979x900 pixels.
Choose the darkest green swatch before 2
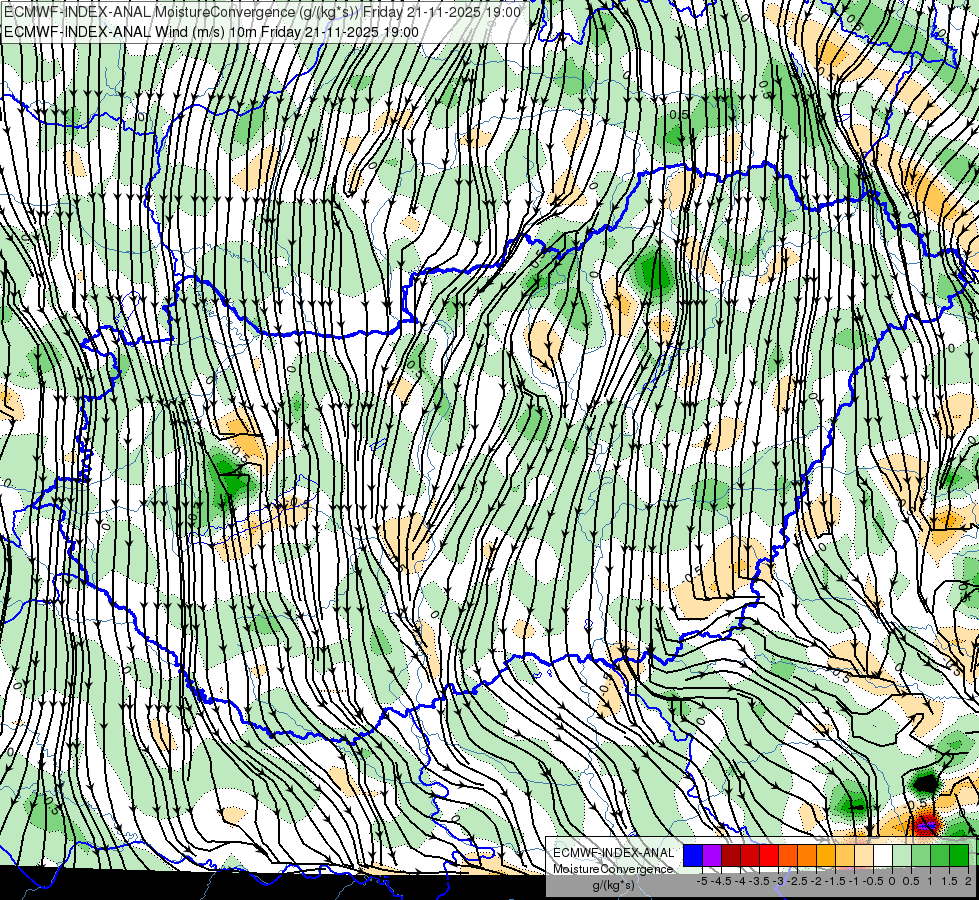tap(960, 856)
